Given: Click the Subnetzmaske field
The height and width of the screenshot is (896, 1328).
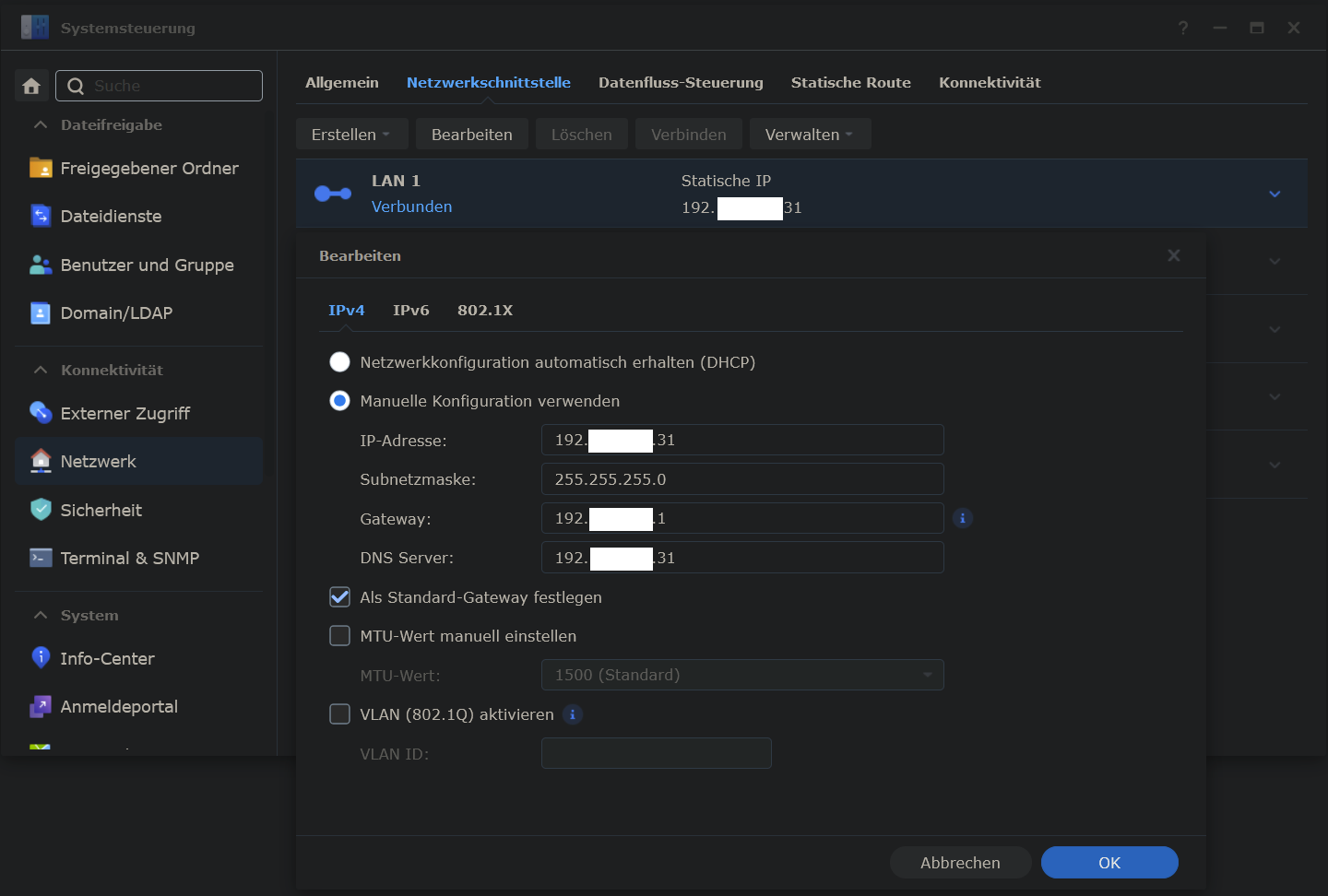Looking at the screenshot, I should [x=742, y=479].
